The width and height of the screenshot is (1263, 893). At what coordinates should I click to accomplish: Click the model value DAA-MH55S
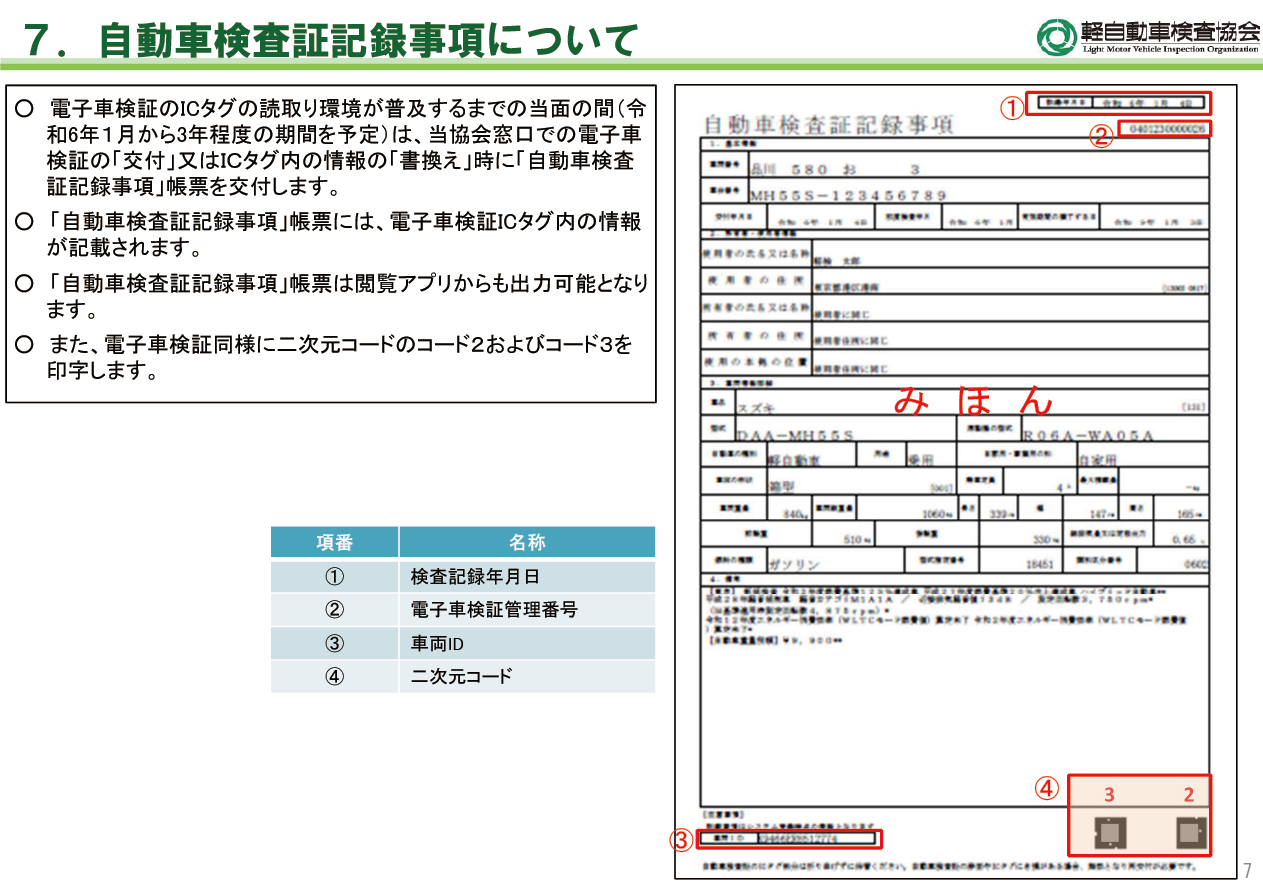point(795,435)
